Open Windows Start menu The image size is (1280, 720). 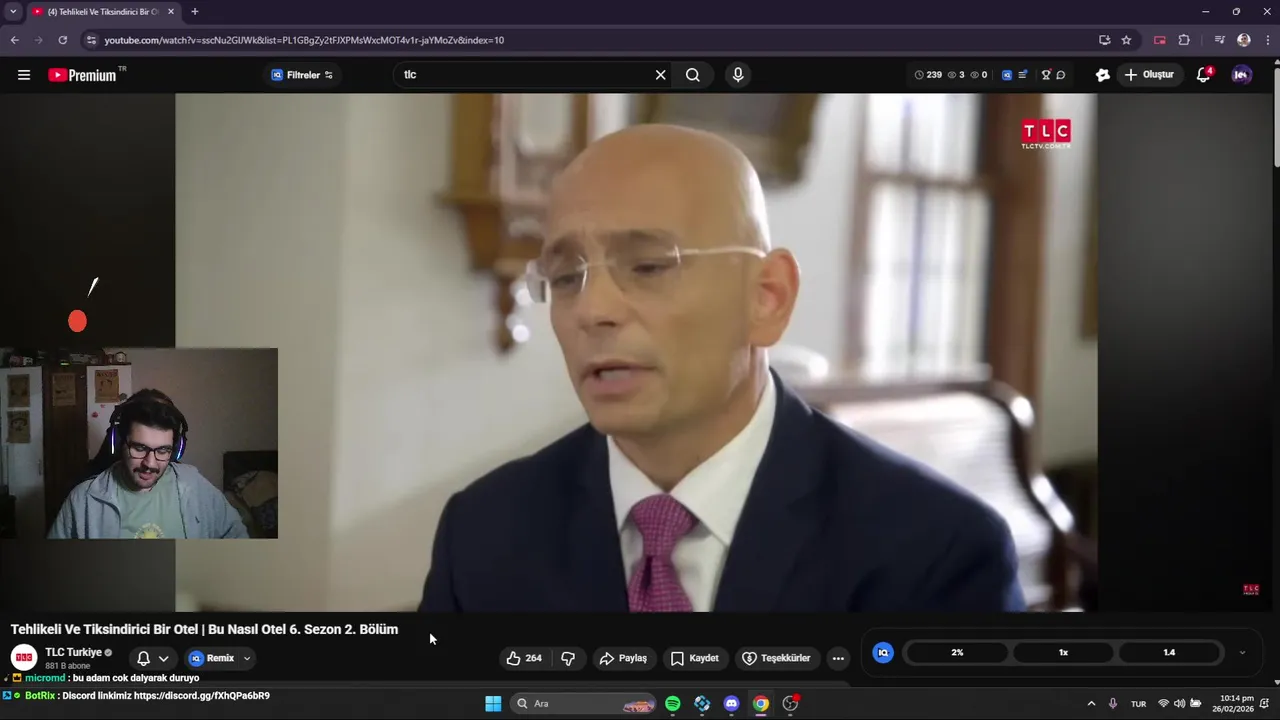pyautogui.click(x=493, y=704)
